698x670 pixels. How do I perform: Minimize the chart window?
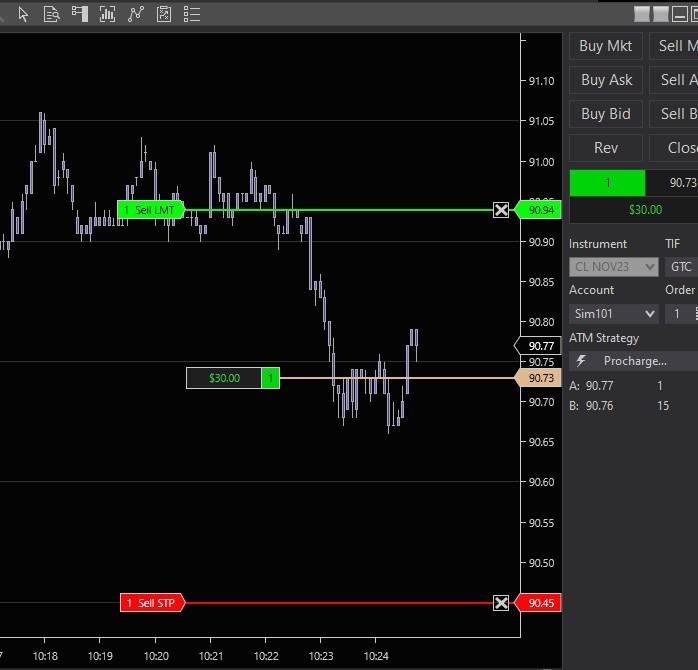coord(680,14)
